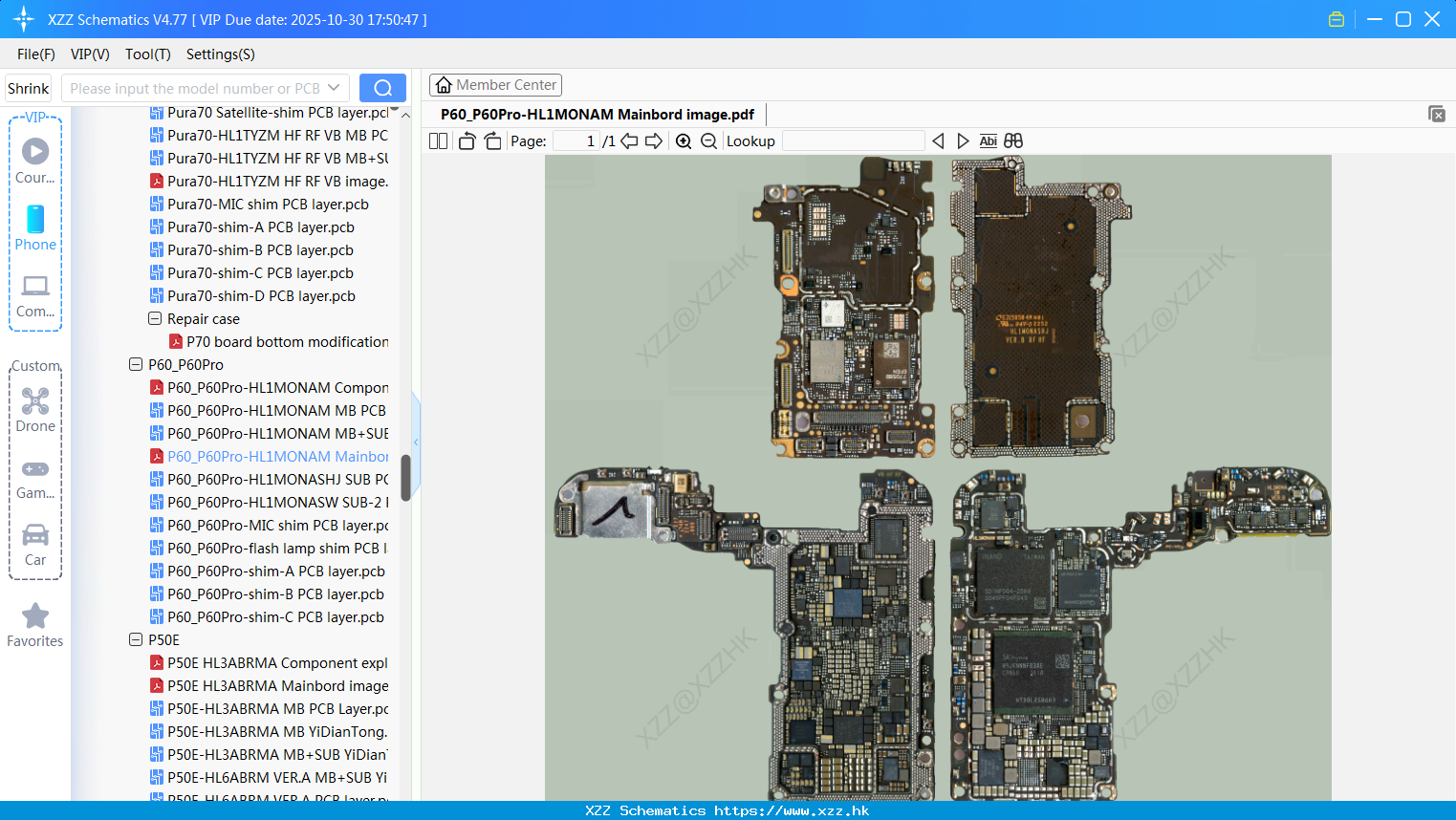This screenshot has width=1456, height=820.
Task: Open the Tool(T) menu
Action: pos(148,54)
